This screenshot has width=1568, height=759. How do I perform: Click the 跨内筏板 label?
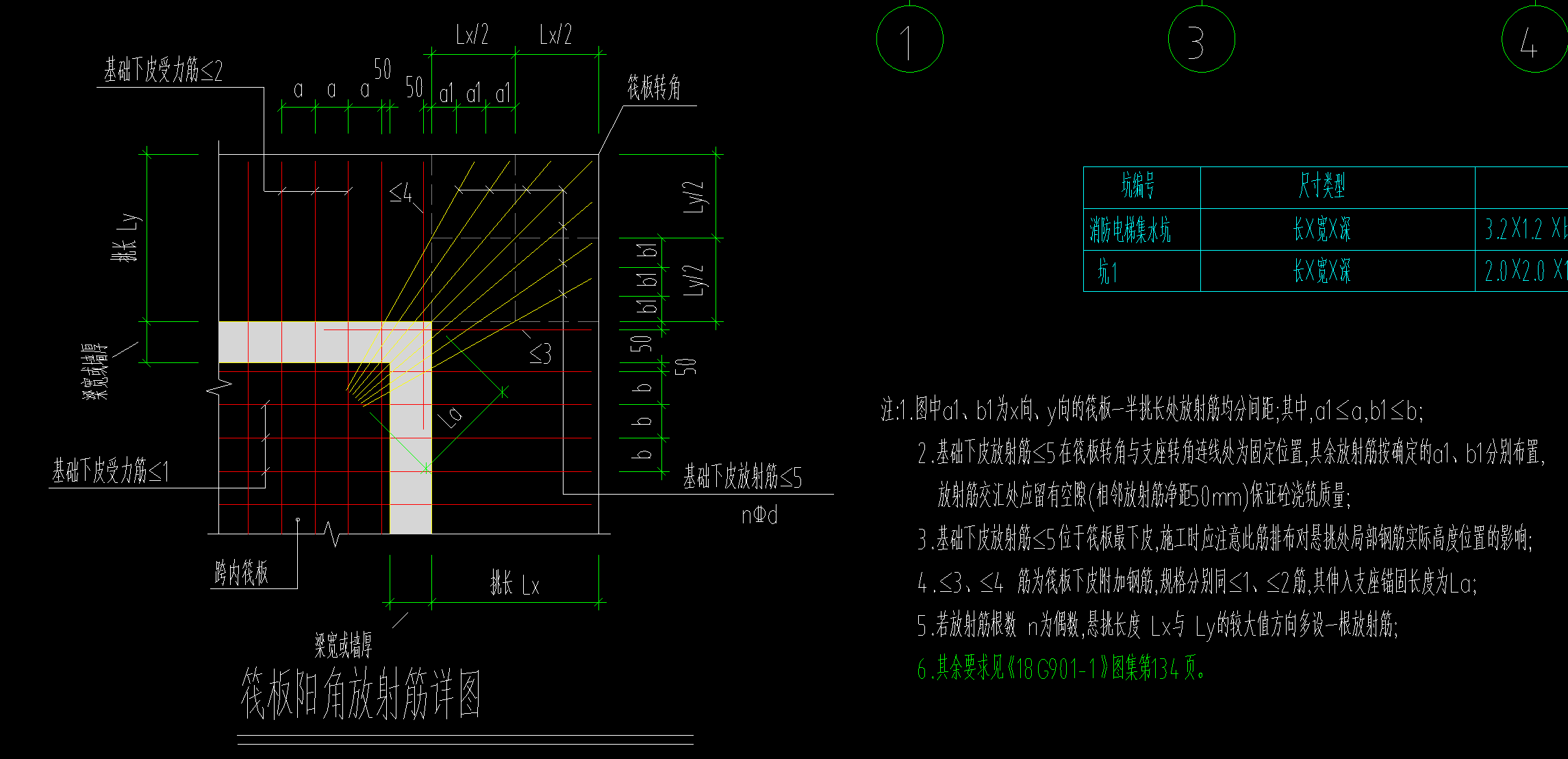coord(241,573)
